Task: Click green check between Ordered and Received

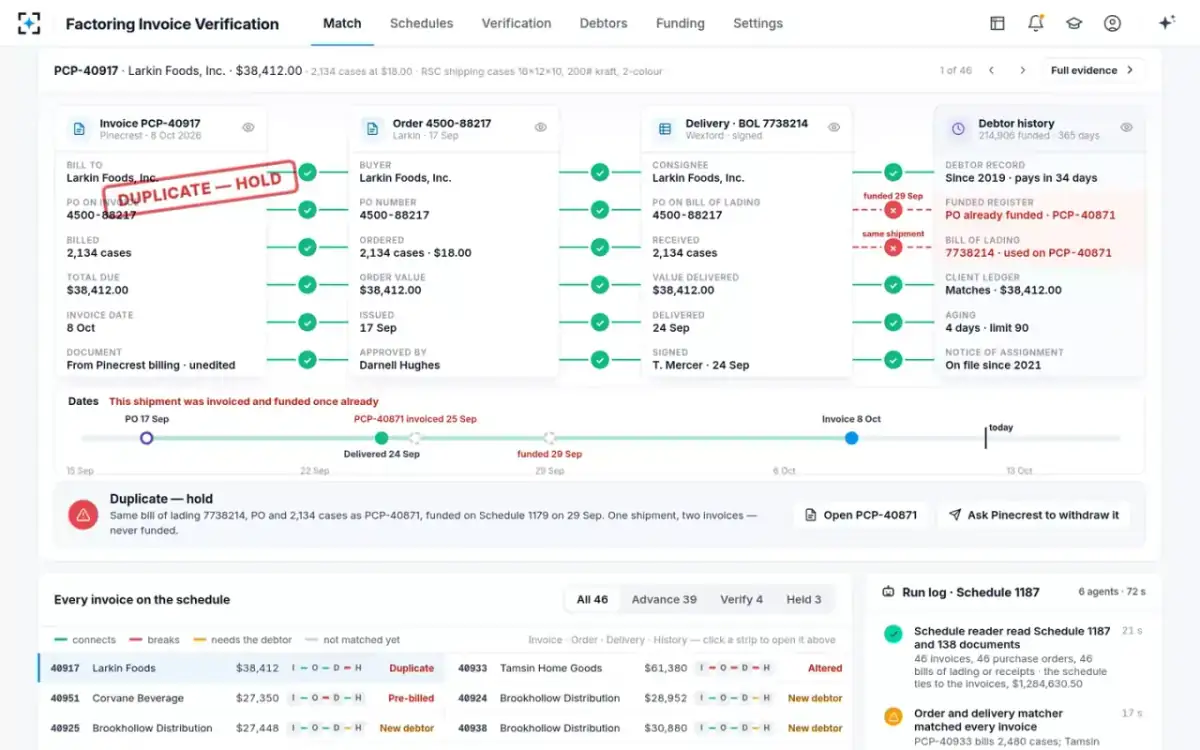Action: coord(599,247)
